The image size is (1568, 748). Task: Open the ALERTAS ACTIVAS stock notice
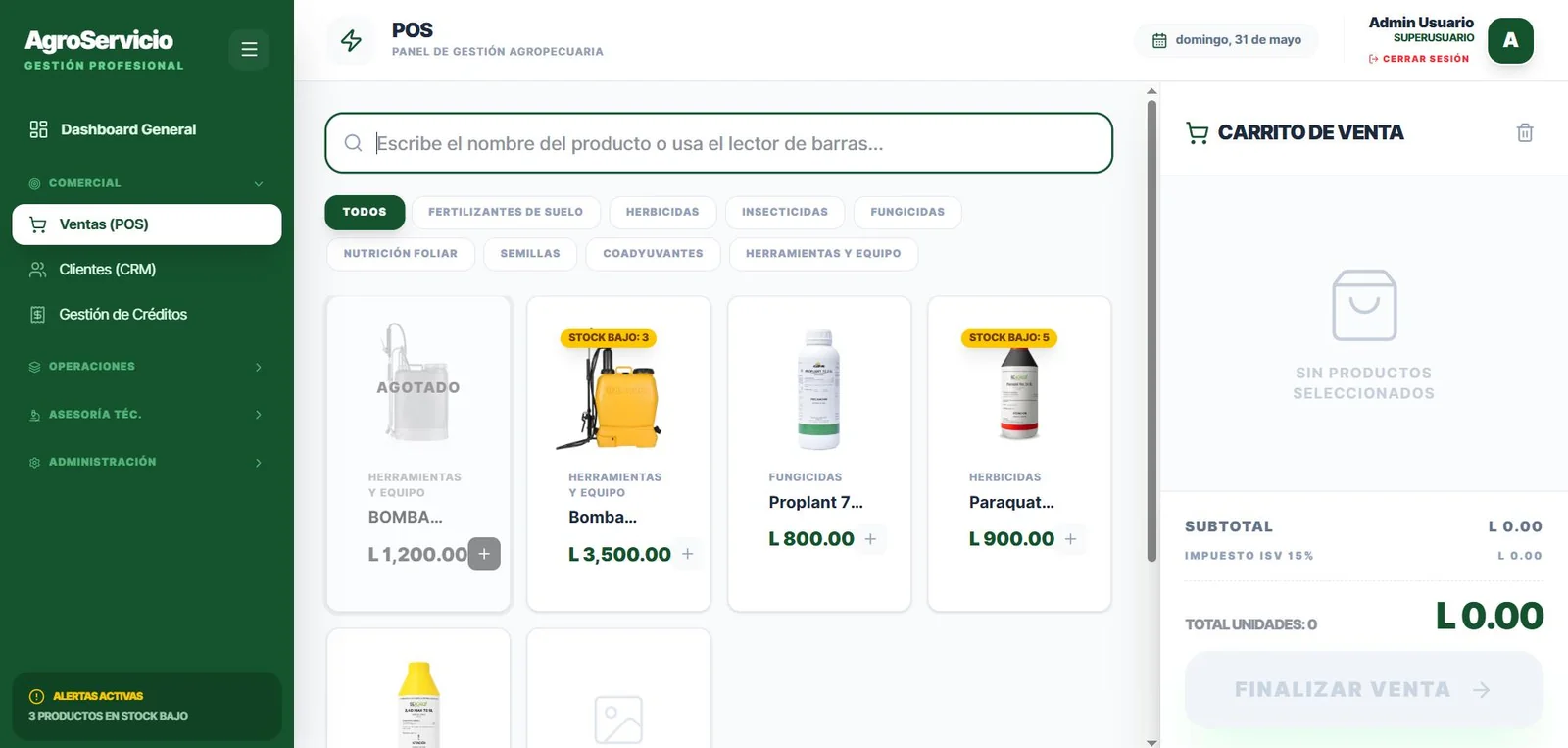(x=146, y=706)
